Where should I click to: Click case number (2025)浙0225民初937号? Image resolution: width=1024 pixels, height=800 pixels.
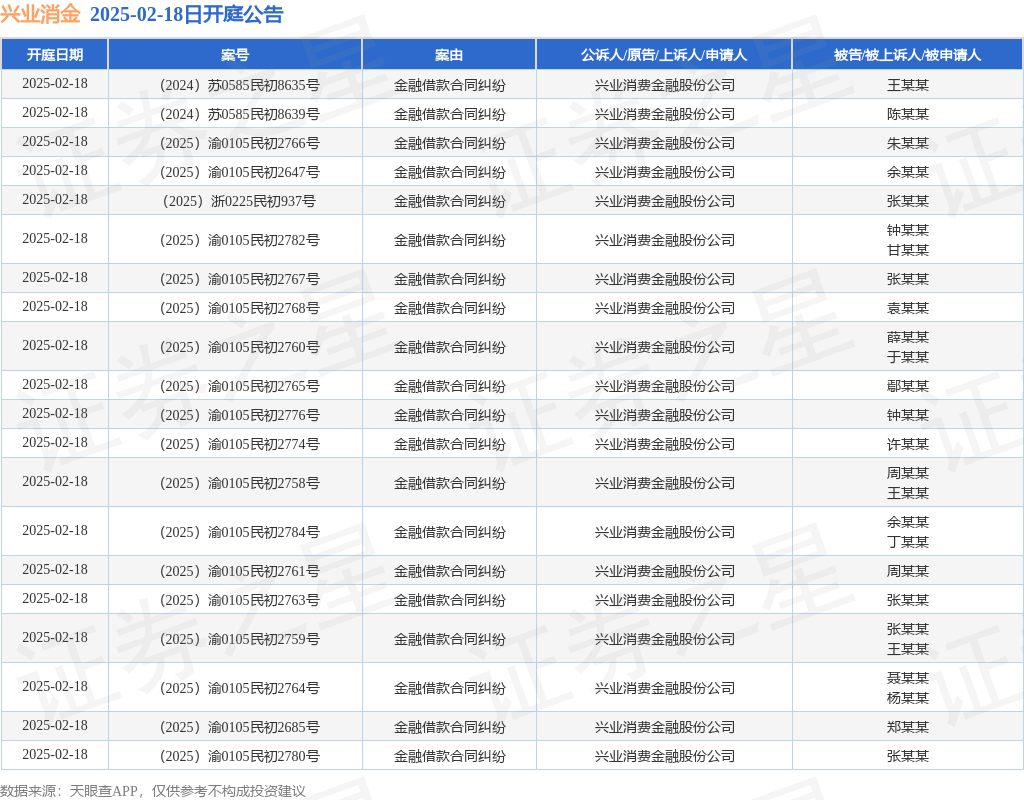[240, 201]
